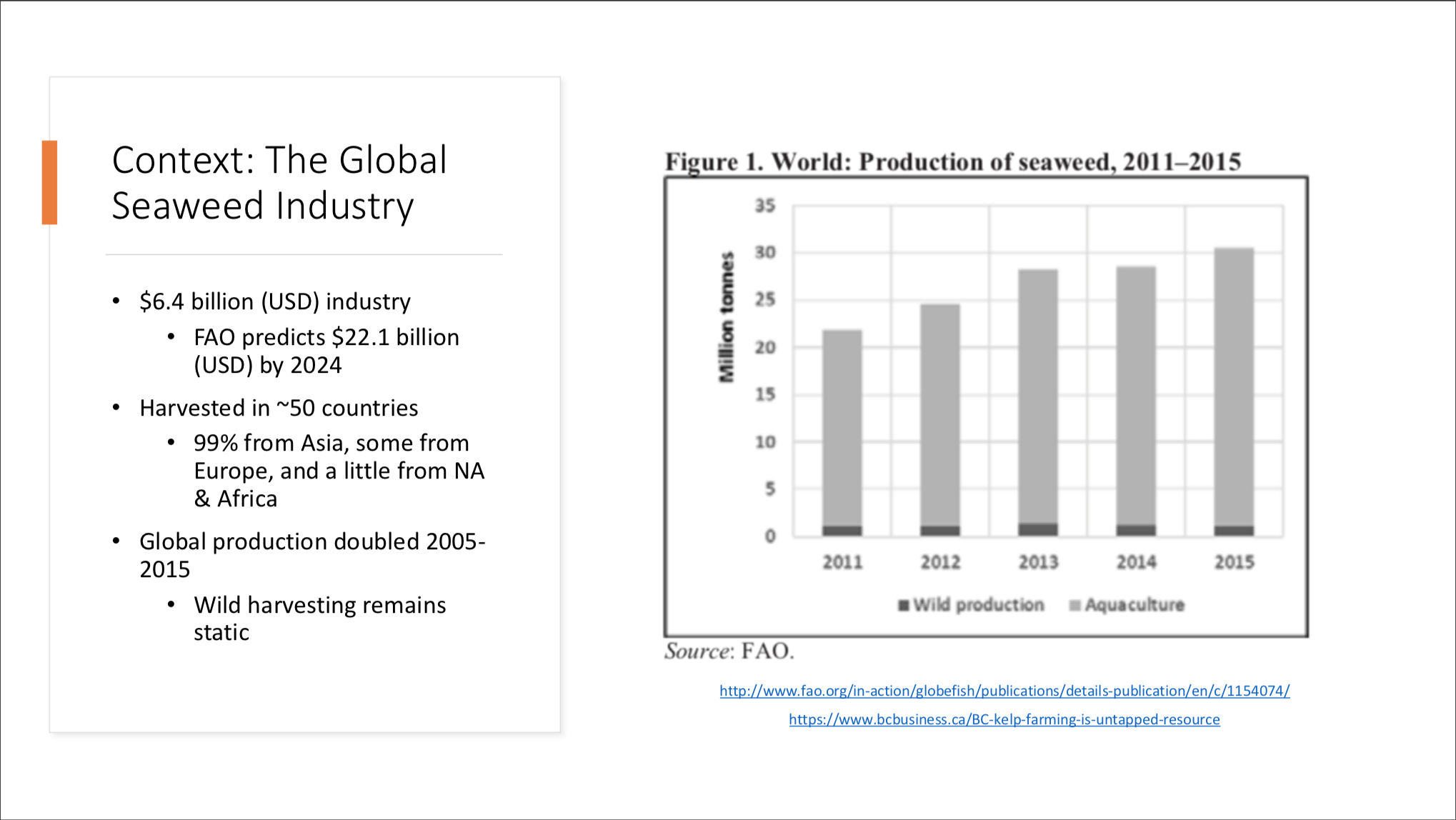Click the 'Harvested in ~50 countries' bullet
The image size is (1456, 820).
pyautogui.click(x=279, y=408)
